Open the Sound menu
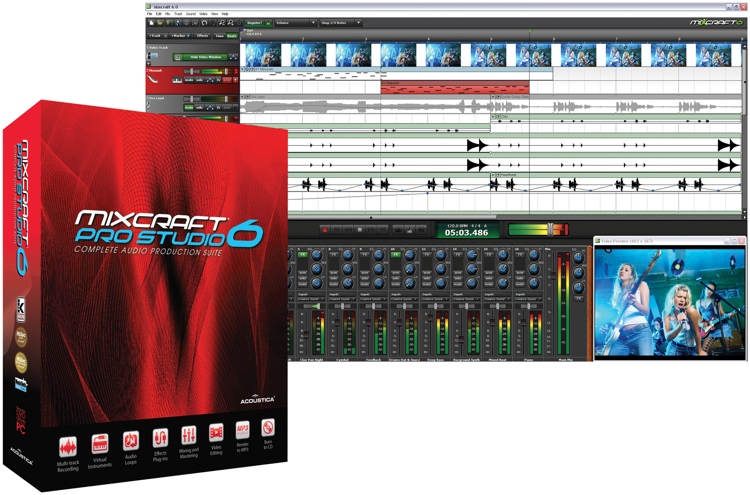This screenshot has width=750, height=495. (188, 13)
